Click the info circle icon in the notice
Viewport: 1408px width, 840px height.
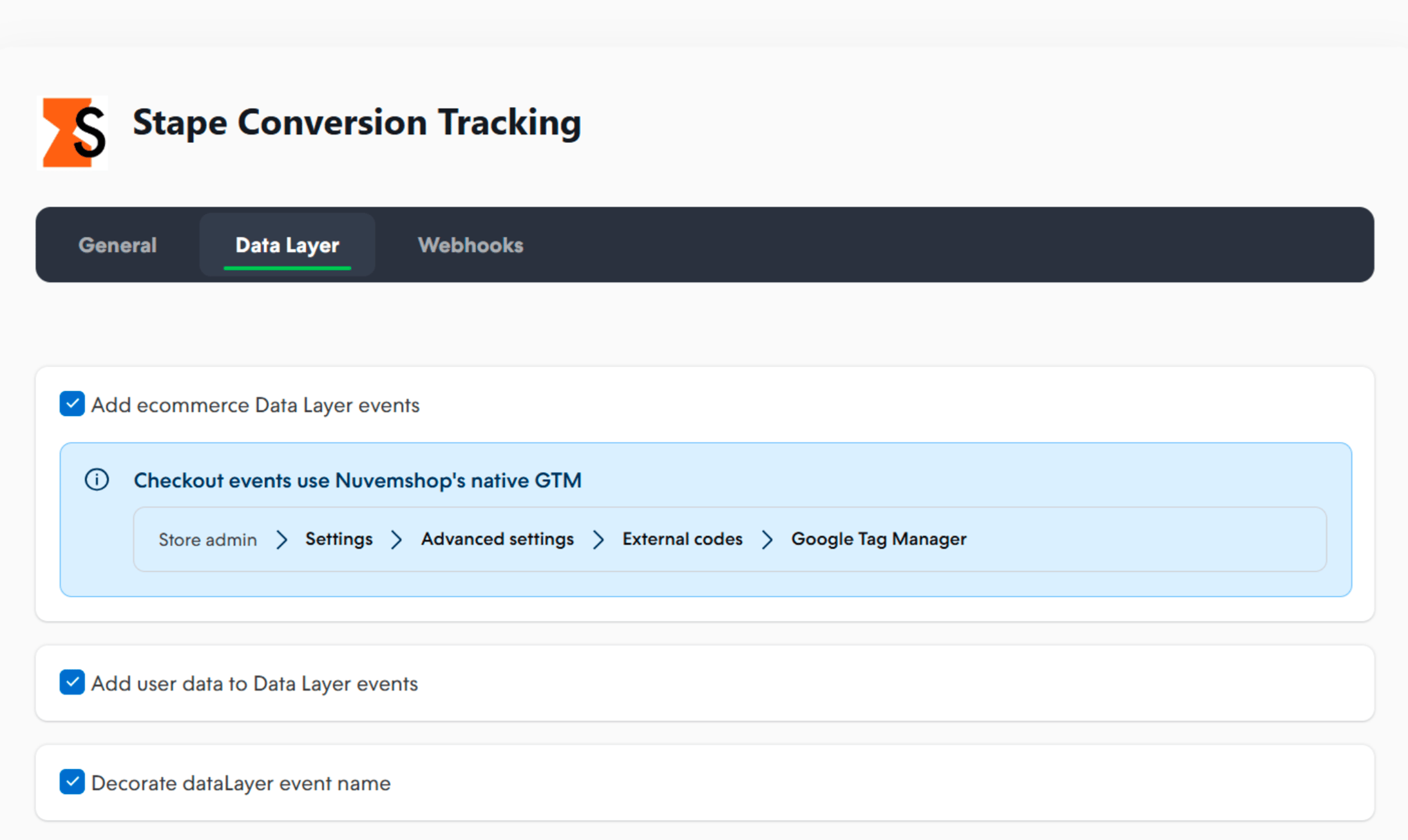click(x=97, y=480)
